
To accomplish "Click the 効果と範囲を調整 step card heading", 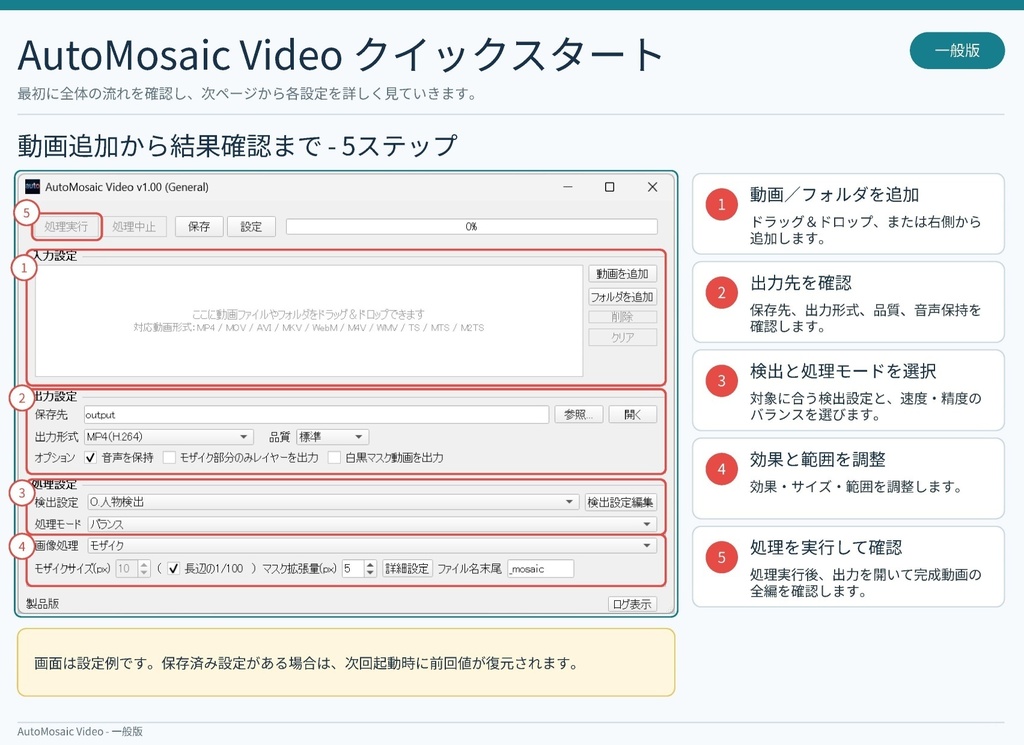I will [x=818, y=459].
